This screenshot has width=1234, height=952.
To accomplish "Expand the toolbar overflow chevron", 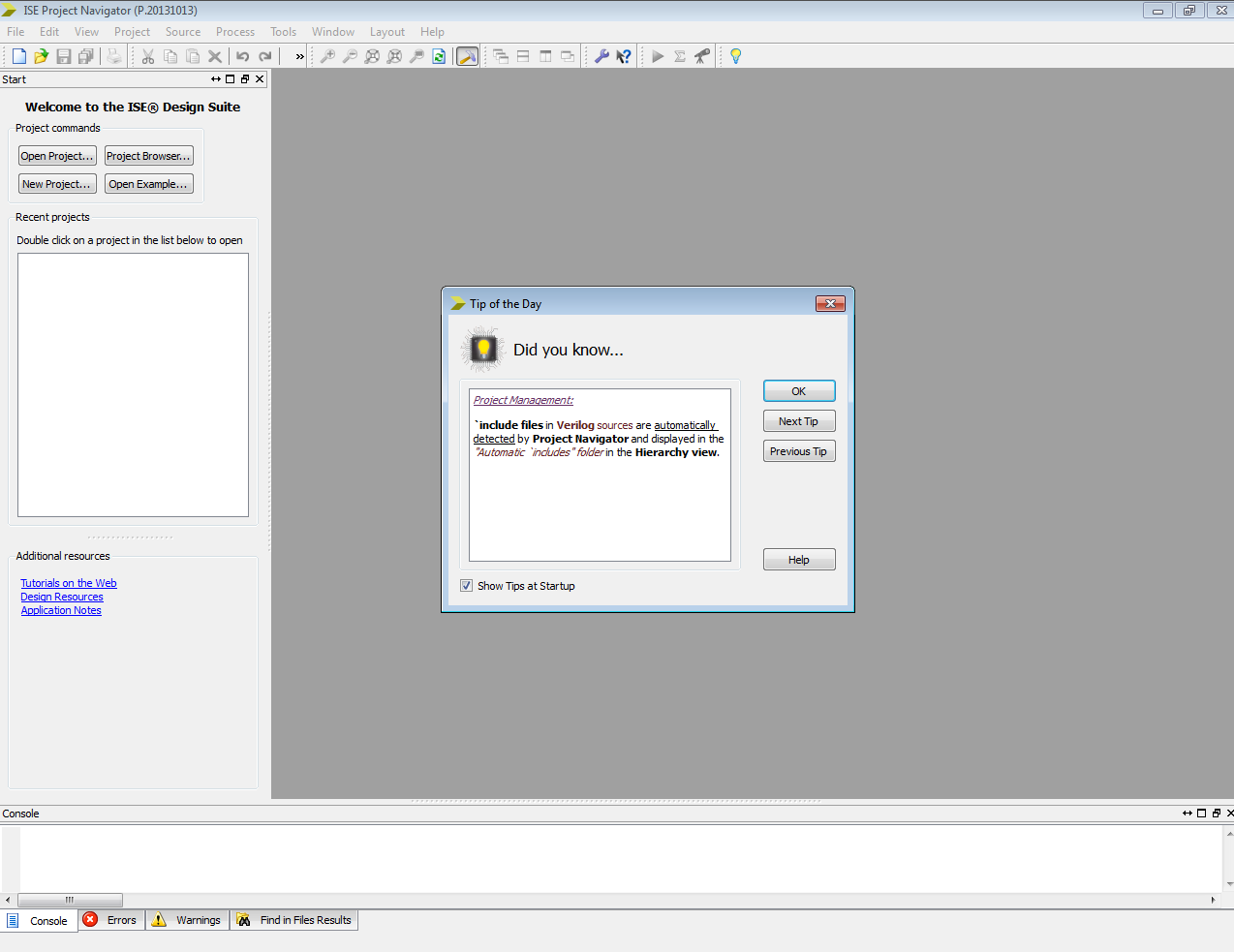I will pyautogui.click(x=299, y=56).
